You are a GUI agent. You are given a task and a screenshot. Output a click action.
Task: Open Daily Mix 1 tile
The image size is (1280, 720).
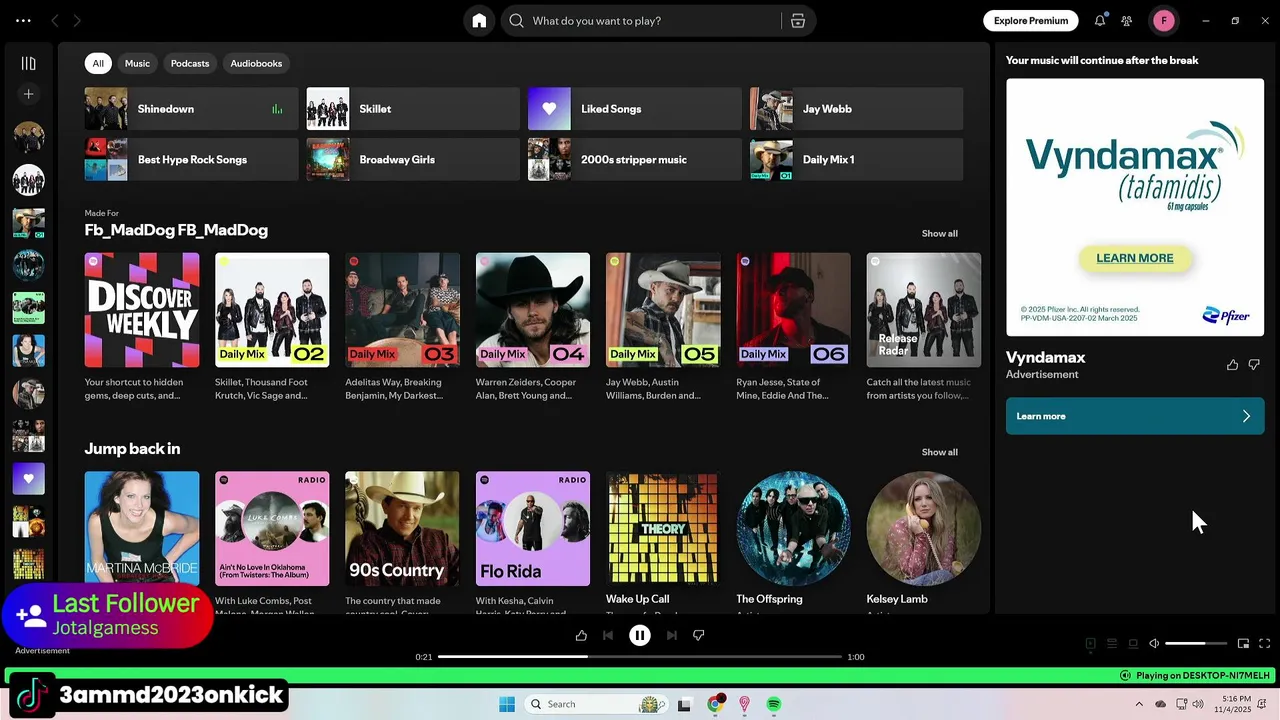coord(857,160)
